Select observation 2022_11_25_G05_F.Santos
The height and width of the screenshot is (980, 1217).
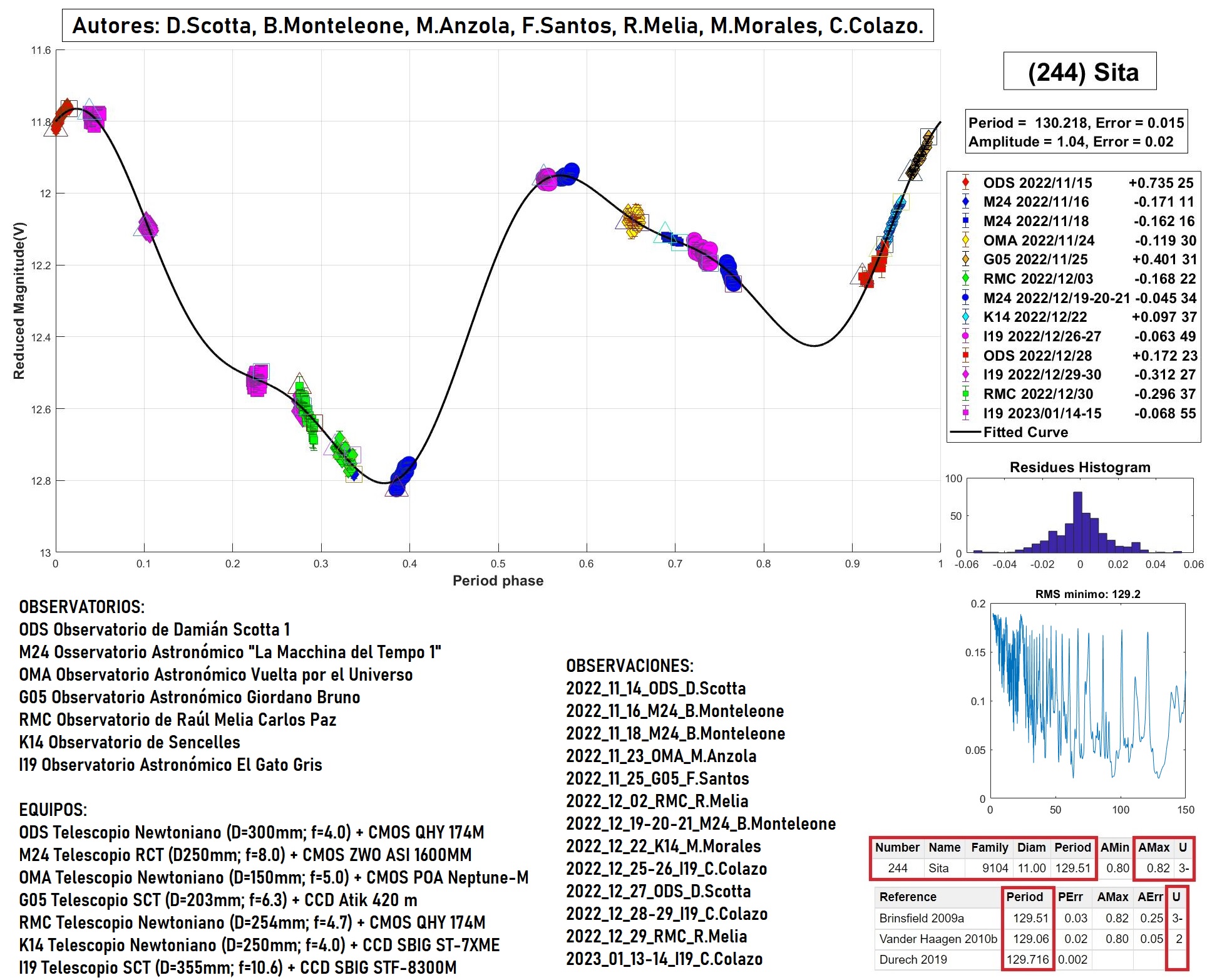tap(657, 778)
